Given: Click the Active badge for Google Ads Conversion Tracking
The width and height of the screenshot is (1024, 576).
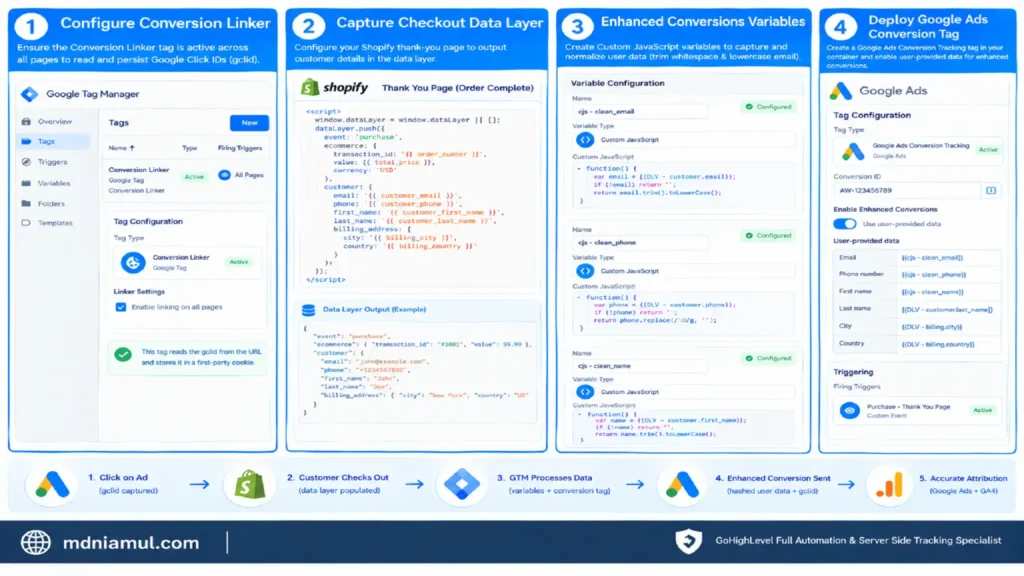Looking at the screenshot, I should tap(987, 150).
